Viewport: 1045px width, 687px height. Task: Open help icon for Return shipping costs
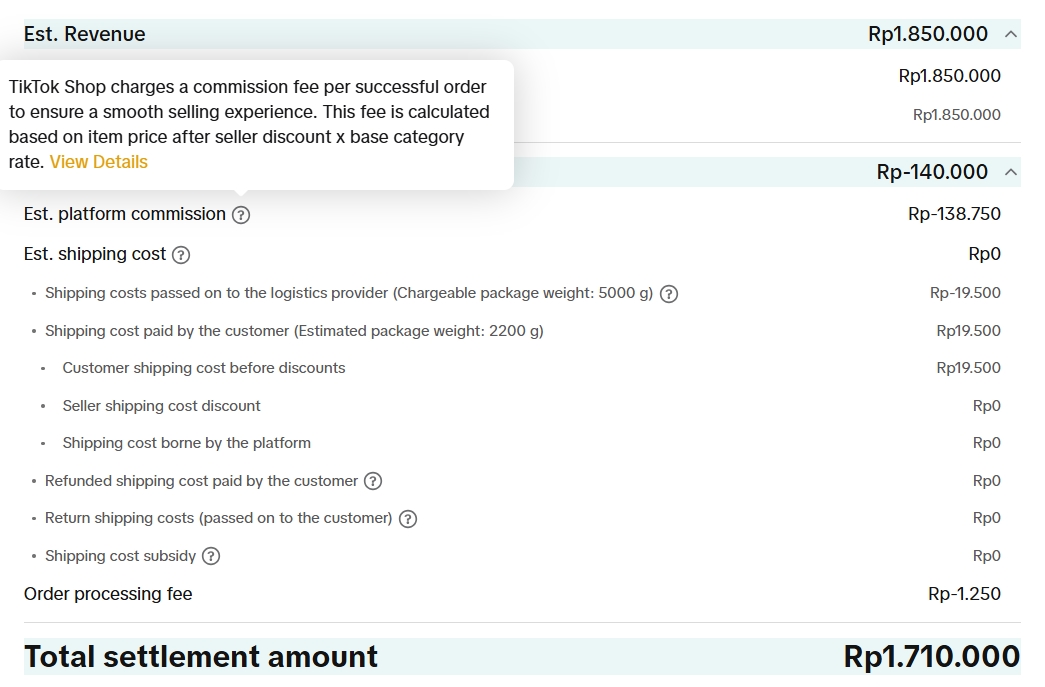pos(407,519)
